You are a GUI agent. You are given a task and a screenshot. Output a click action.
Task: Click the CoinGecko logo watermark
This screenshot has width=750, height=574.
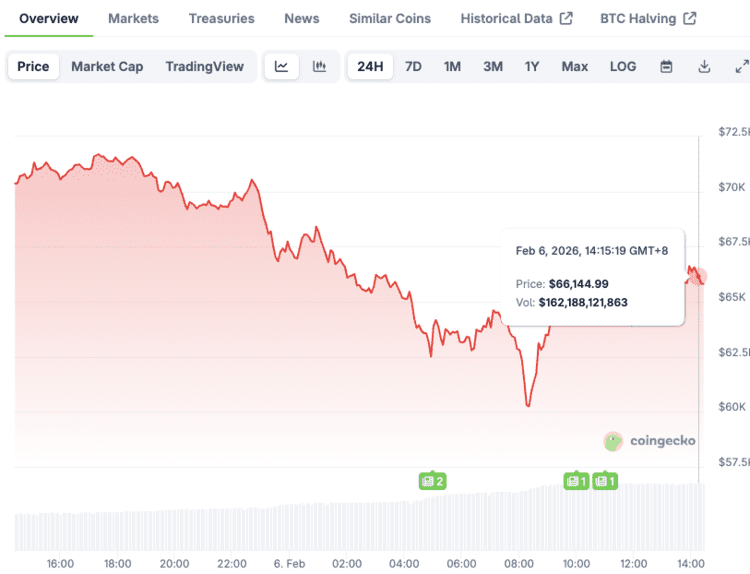pyautogui.click(x=650, y=441)
